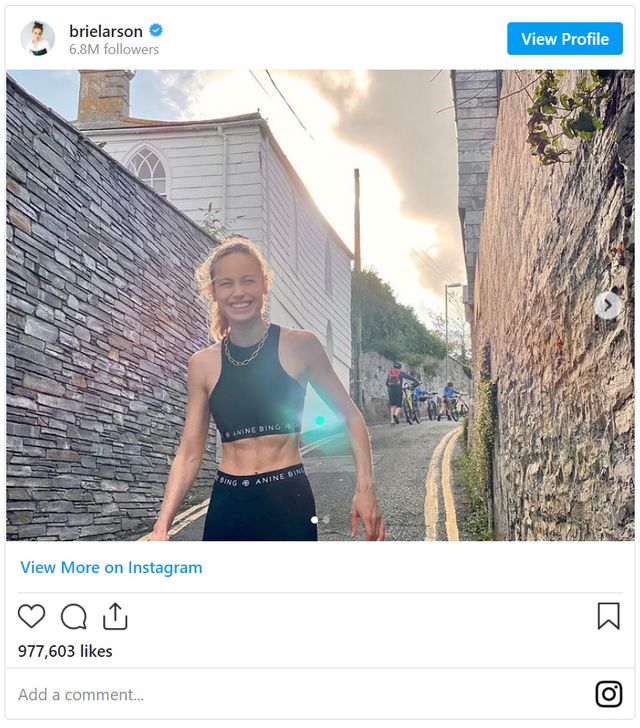Advance to the next photo with the arrow
The image size is (640, 728).
(607, 305)
